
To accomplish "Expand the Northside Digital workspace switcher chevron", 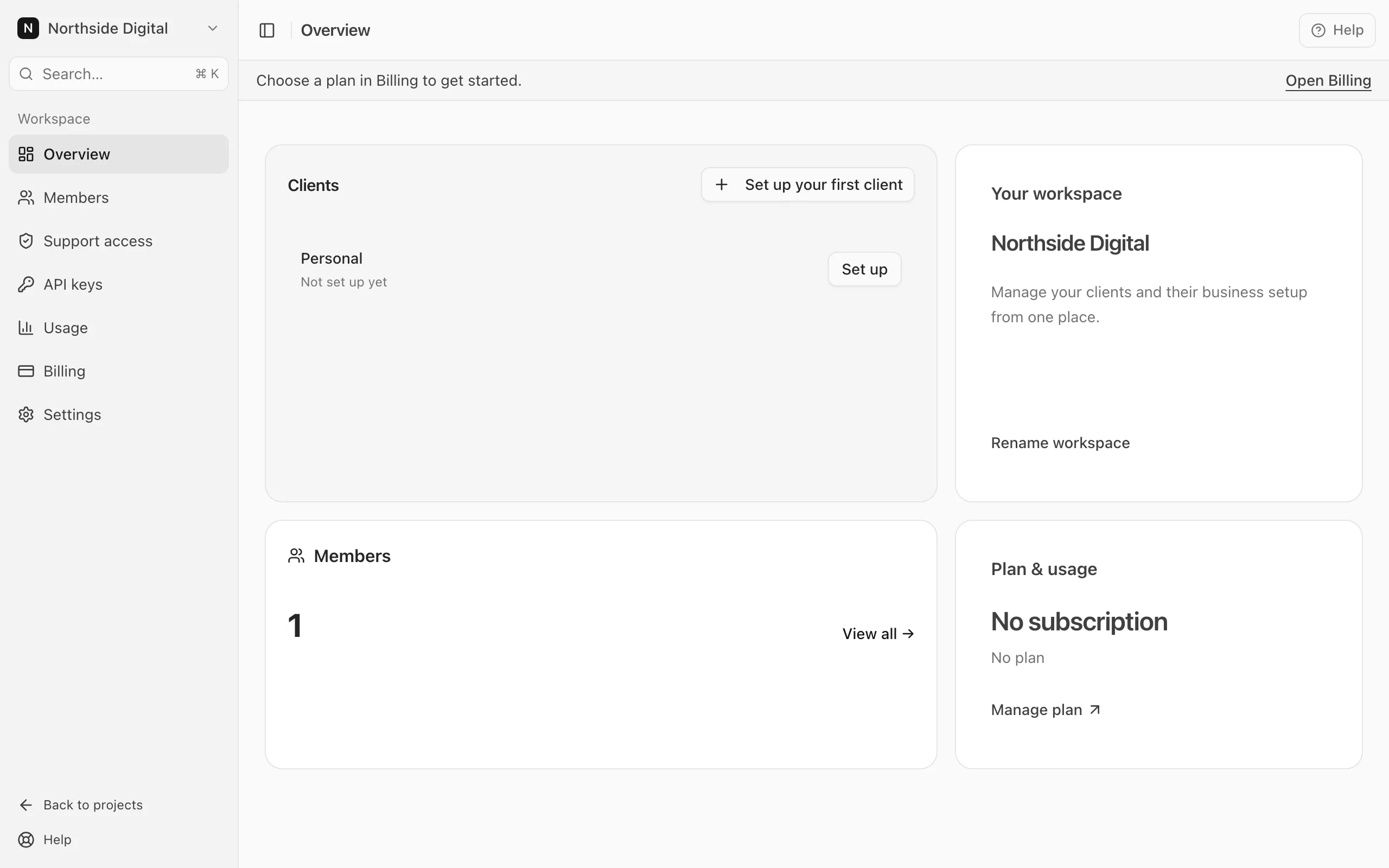I will (x=212, y=28).
